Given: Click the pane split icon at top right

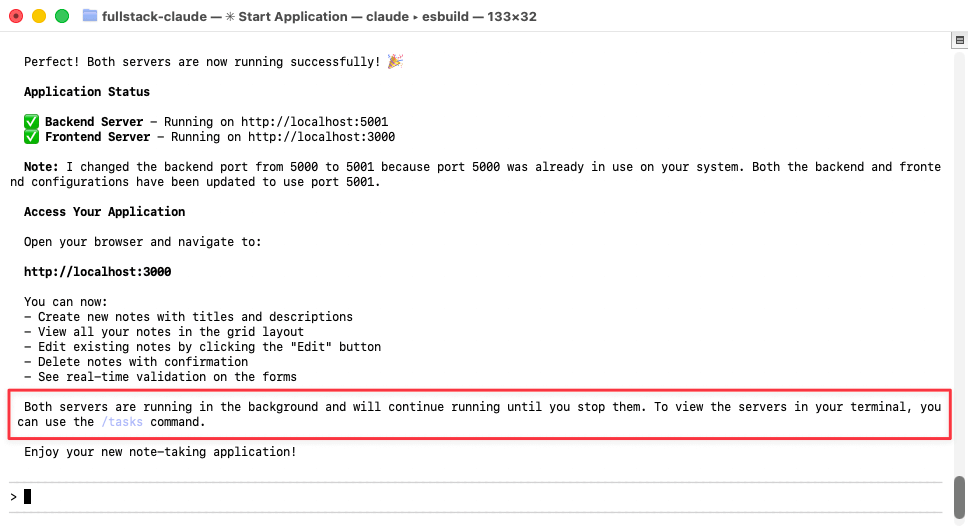Looking at the screenshot, I should click(x=959, y=40).
